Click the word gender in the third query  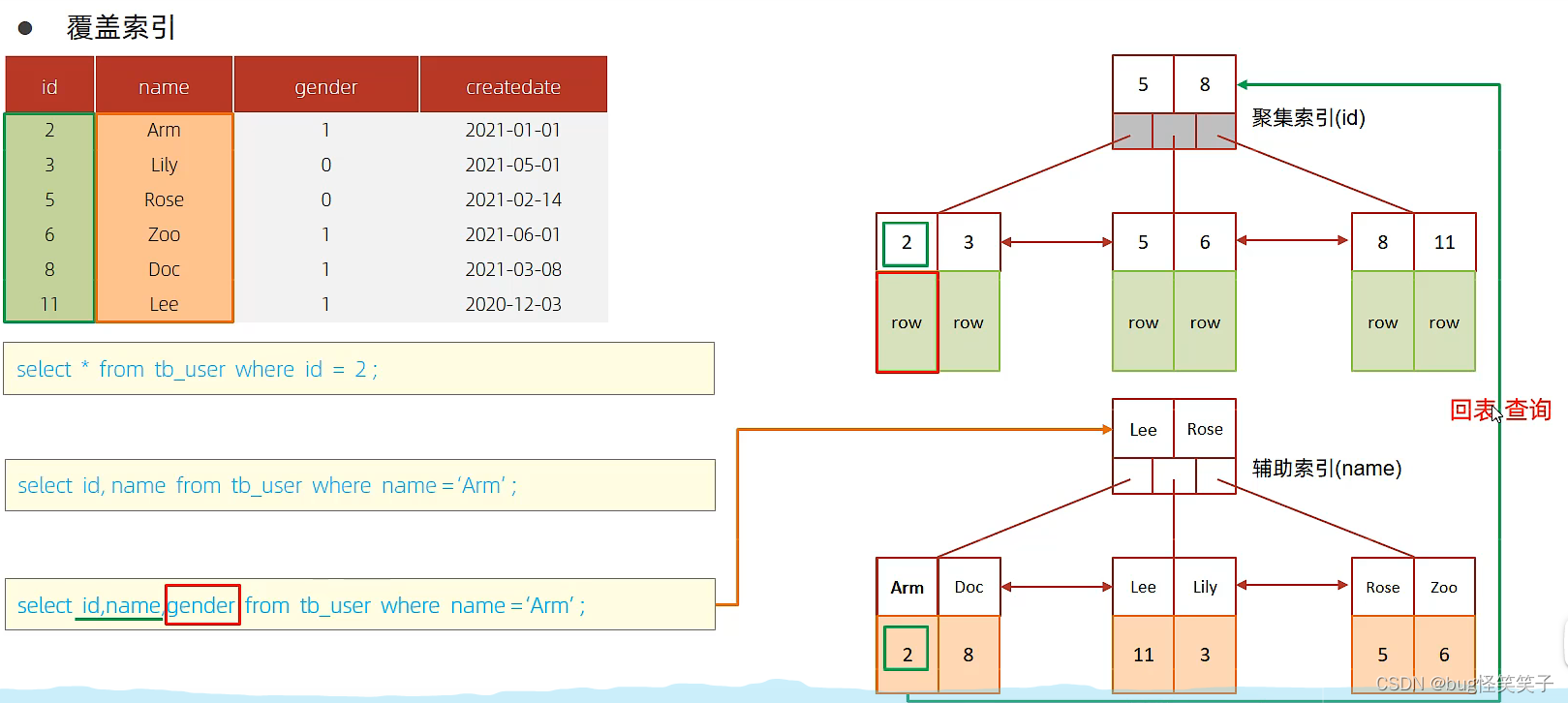[x=201, y=605]
